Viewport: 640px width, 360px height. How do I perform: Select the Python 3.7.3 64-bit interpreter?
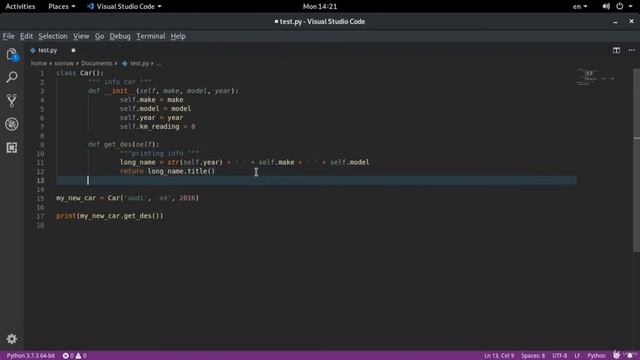click(x=31, y=356)
